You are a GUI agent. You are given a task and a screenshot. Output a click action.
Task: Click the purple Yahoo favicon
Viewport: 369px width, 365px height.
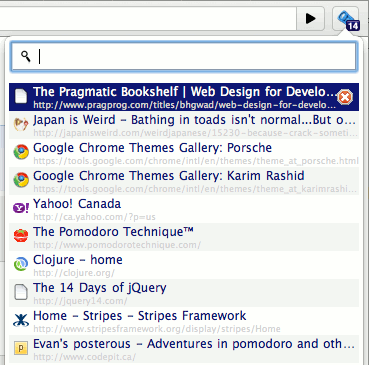pos(21,208)
